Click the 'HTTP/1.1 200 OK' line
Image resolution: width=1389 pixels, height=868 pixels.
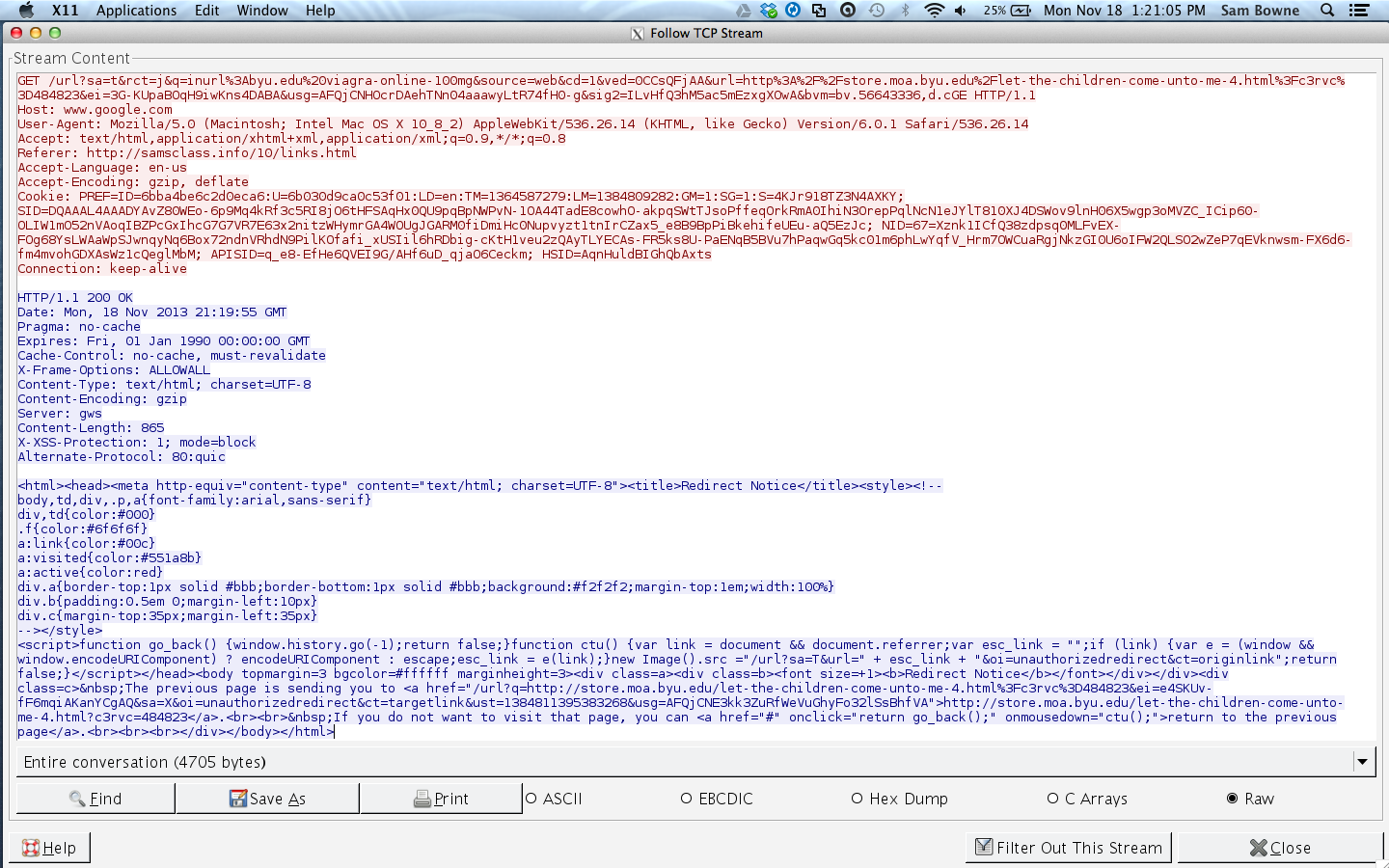pyautogui.click(x=75, y=298)
